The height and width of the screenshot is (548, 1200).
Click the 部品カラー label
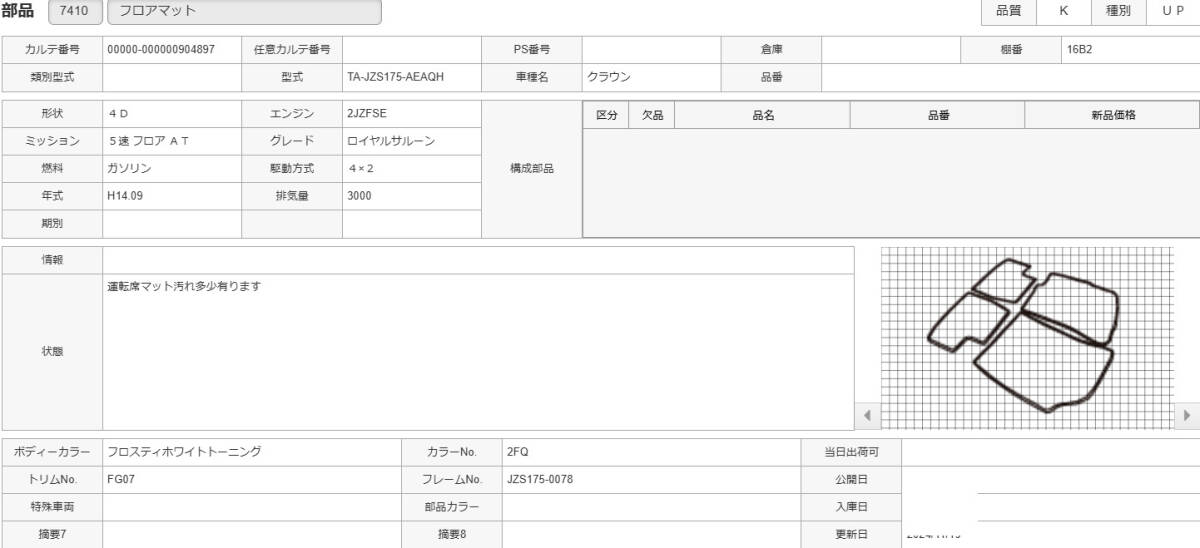[x=451, y=507]
